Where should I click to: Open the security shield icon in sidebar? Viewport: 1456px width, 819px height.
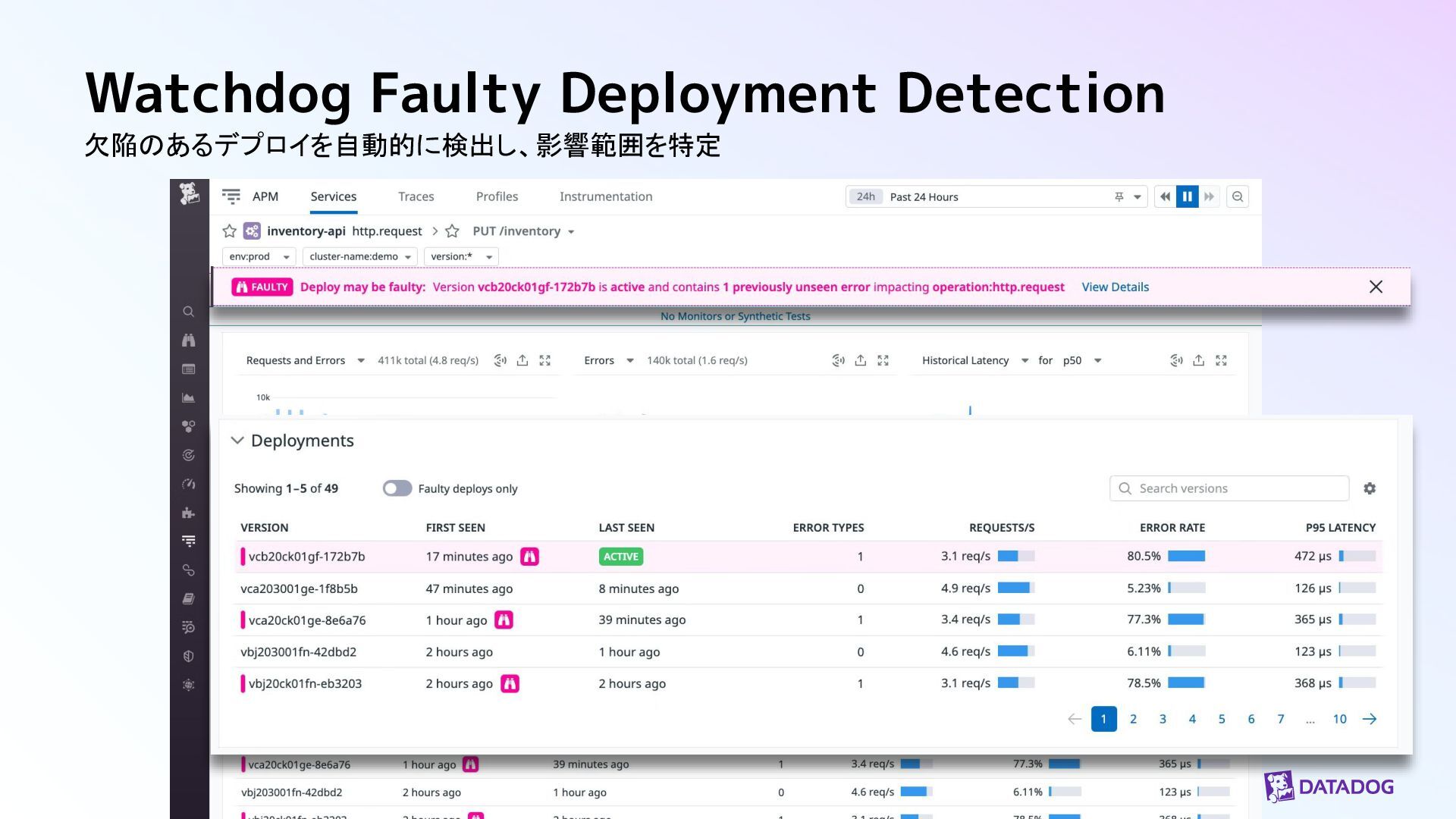pos(188,656)
